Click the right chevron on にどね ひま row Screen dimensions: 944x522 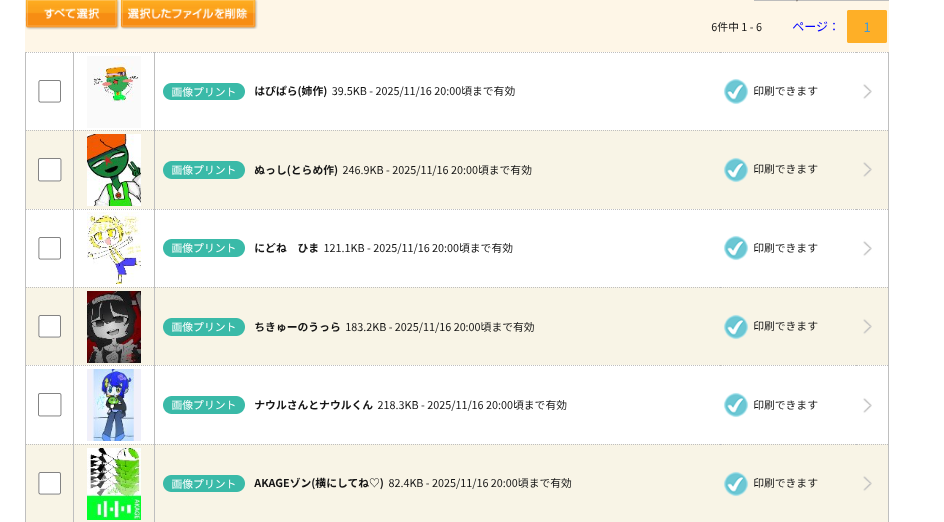pos(867,248)
